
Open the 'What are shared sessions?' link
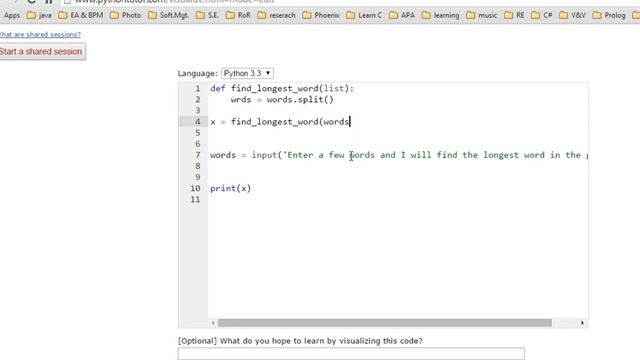(40, 35)
